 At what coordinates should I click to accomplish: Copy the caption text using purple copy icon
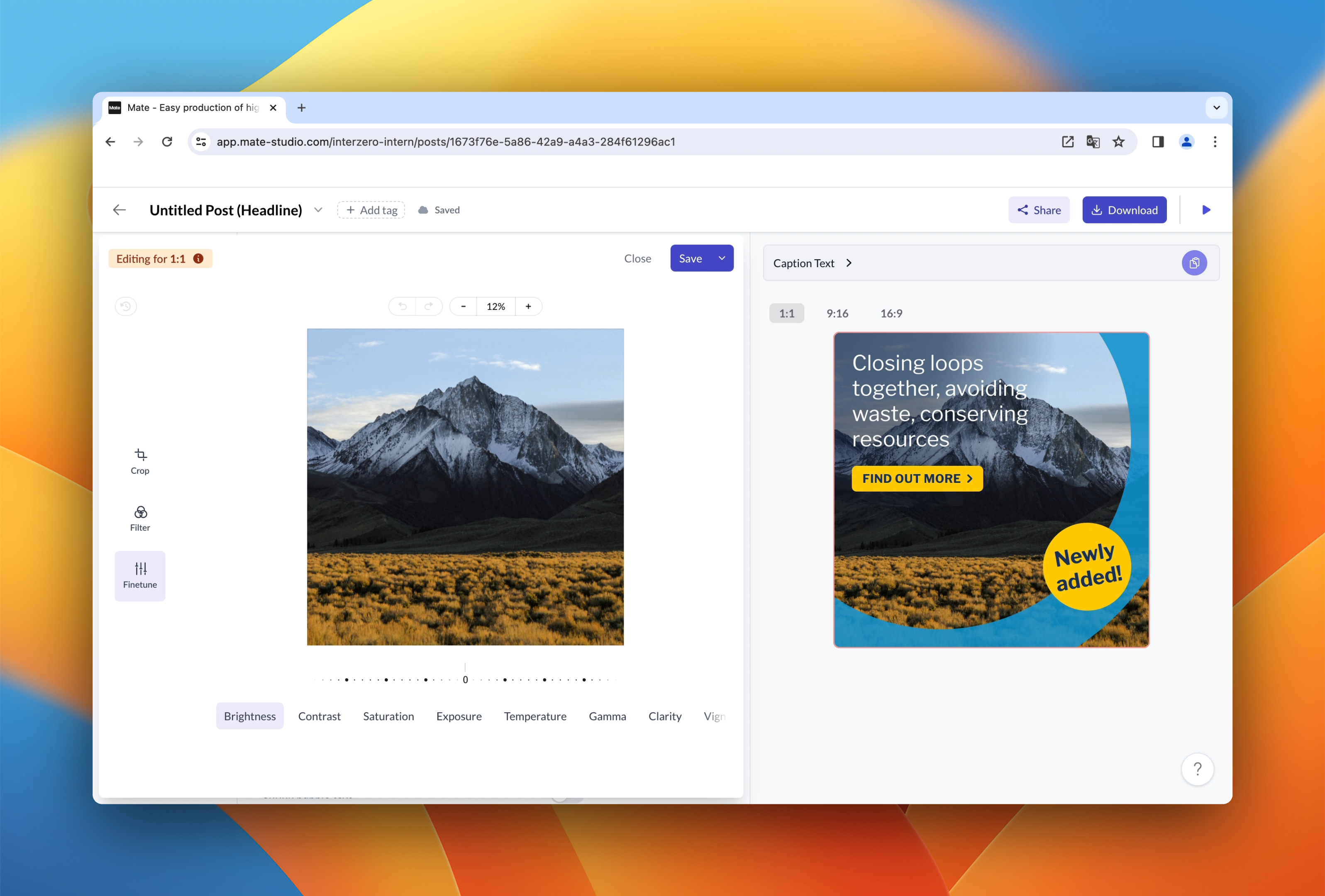(1195, 263)
